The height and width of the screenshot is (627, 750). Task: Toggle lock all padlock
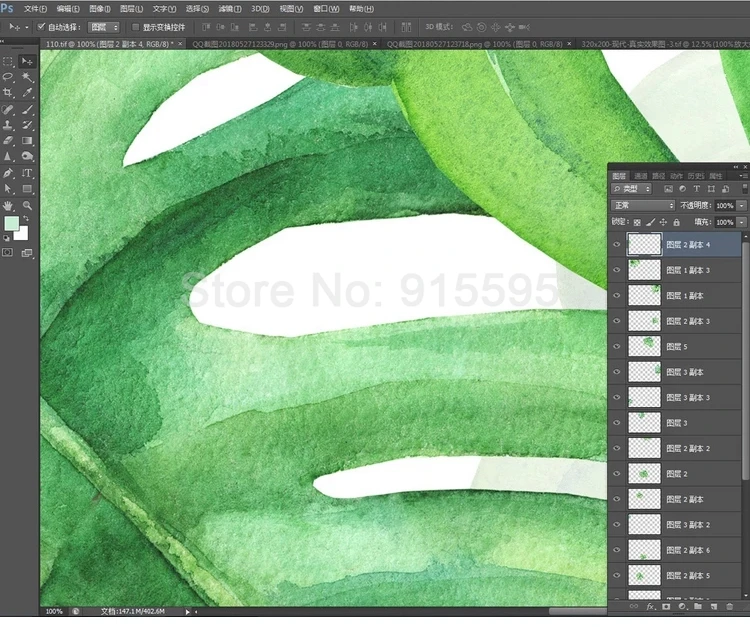coord(676,222)
